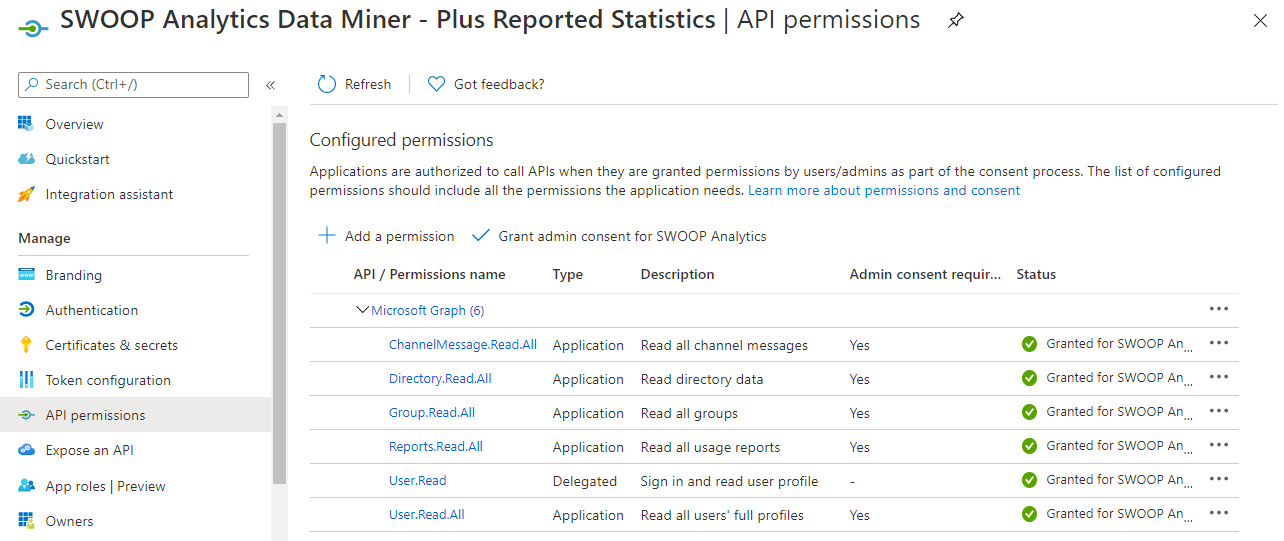Open ChannelMessage.Read.All permission link
Viewport: 1284px width, 541px height.
tap(463, 344)
